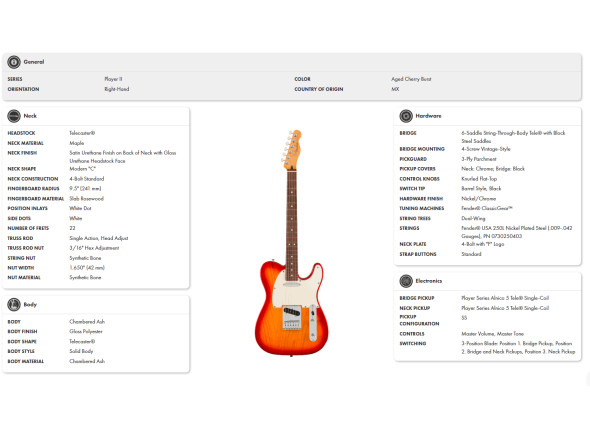Viewport: 590px width, 434px height.
Task: Click the BODY FINISH value 'Gloss Polyester'
Action: point(86,332)
